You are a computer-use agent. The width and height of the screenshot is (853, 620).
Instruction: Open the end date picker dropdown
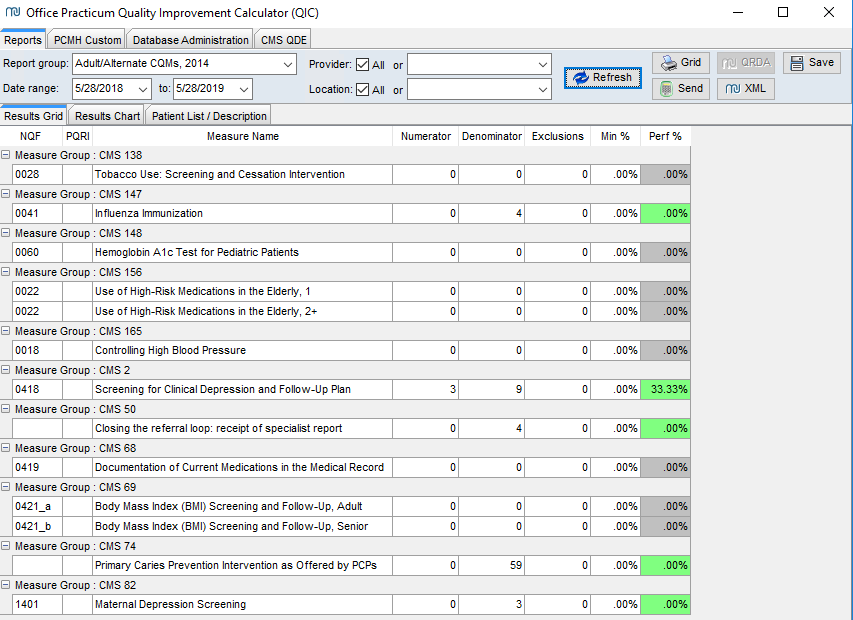tap(244, 89)
